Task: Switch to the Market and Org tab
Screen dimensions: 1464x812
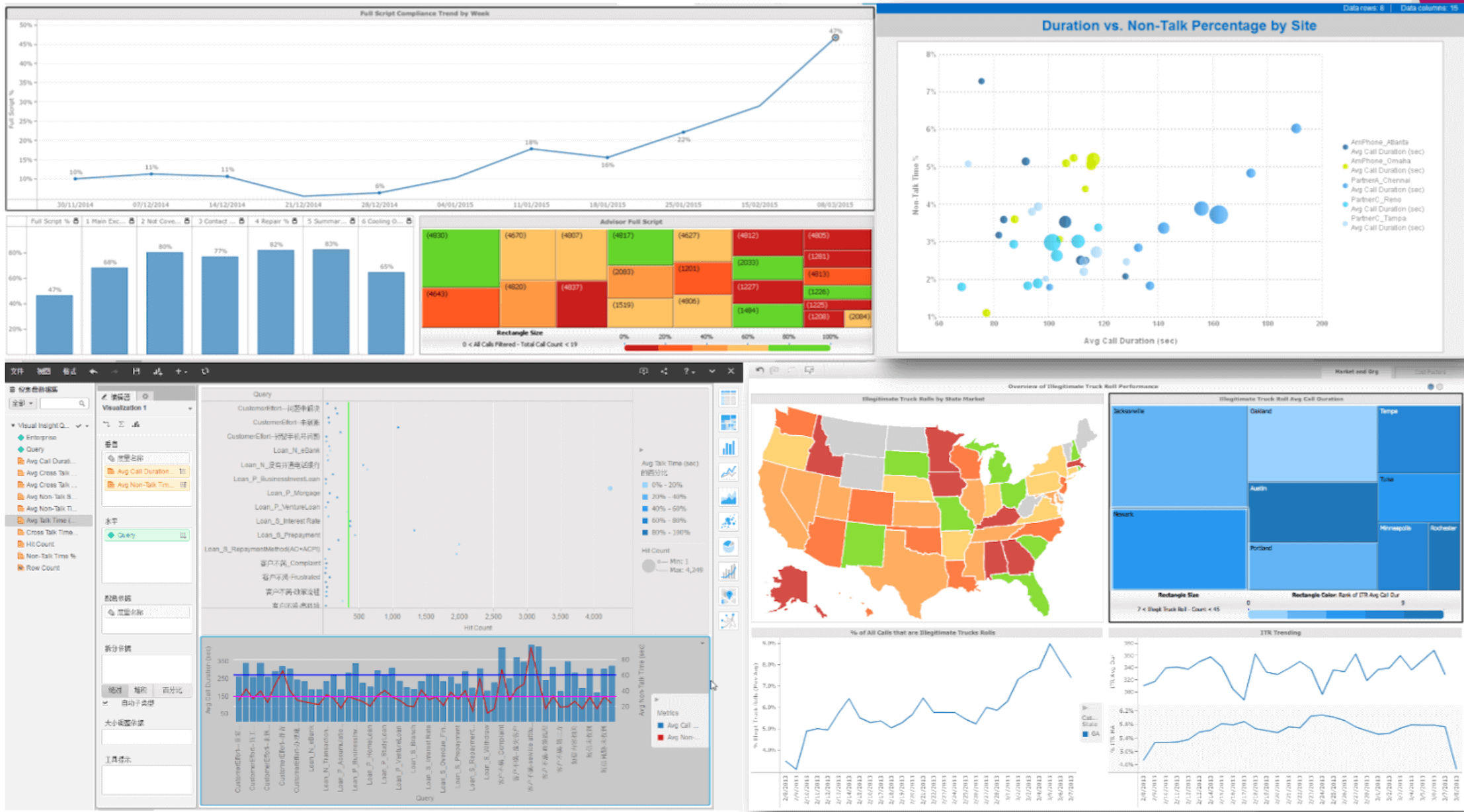Action: 1356,372
